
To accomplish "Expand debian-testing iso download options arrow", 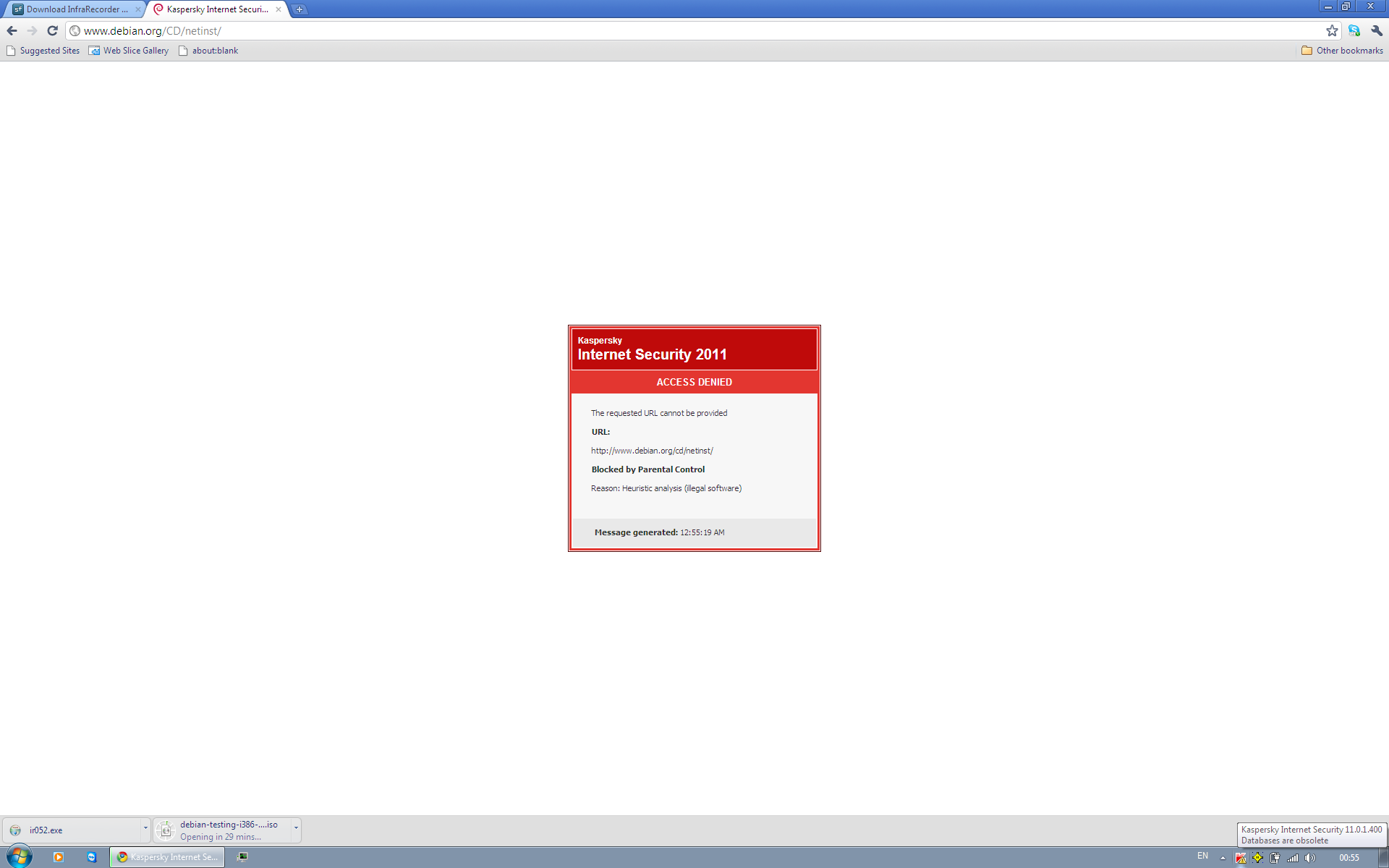I will 296,828.
